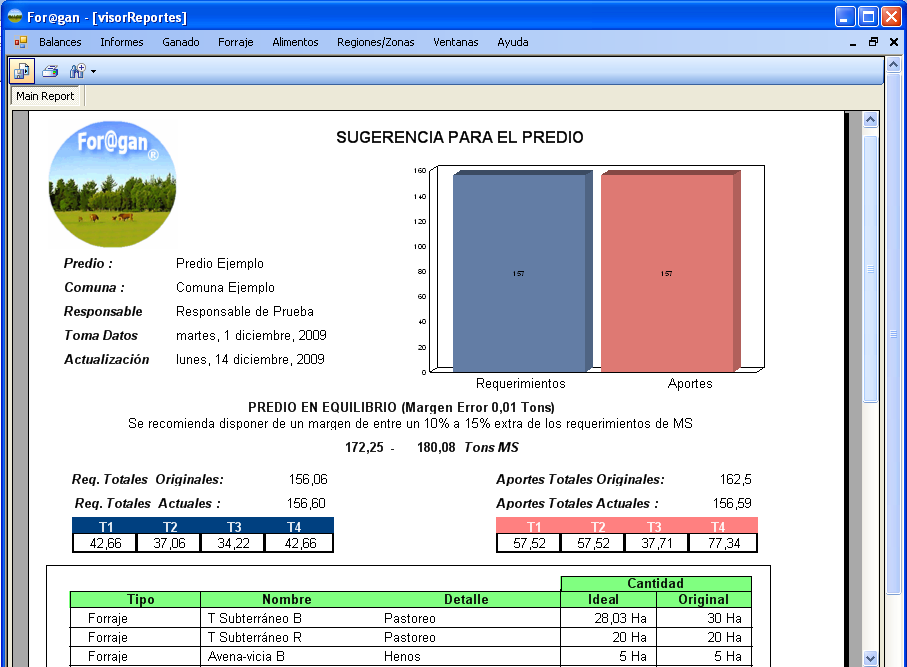
Task: Click the MDI window icon left of Balances
Action: (x=21, y=42)
